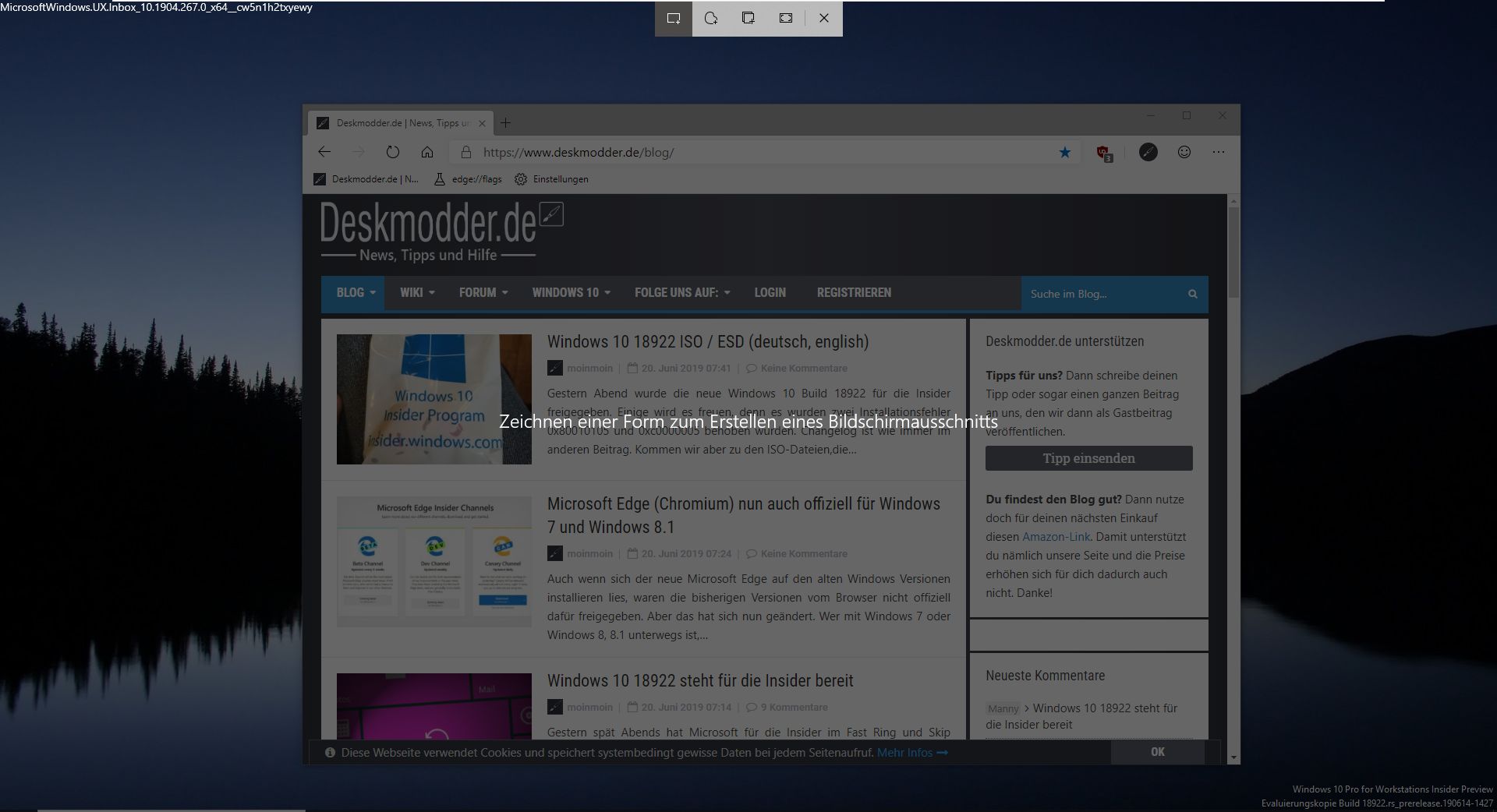Screen dimensions: 1497x812
Task: Open the Amazon-Link
Action: click(x=1056, y=537)
